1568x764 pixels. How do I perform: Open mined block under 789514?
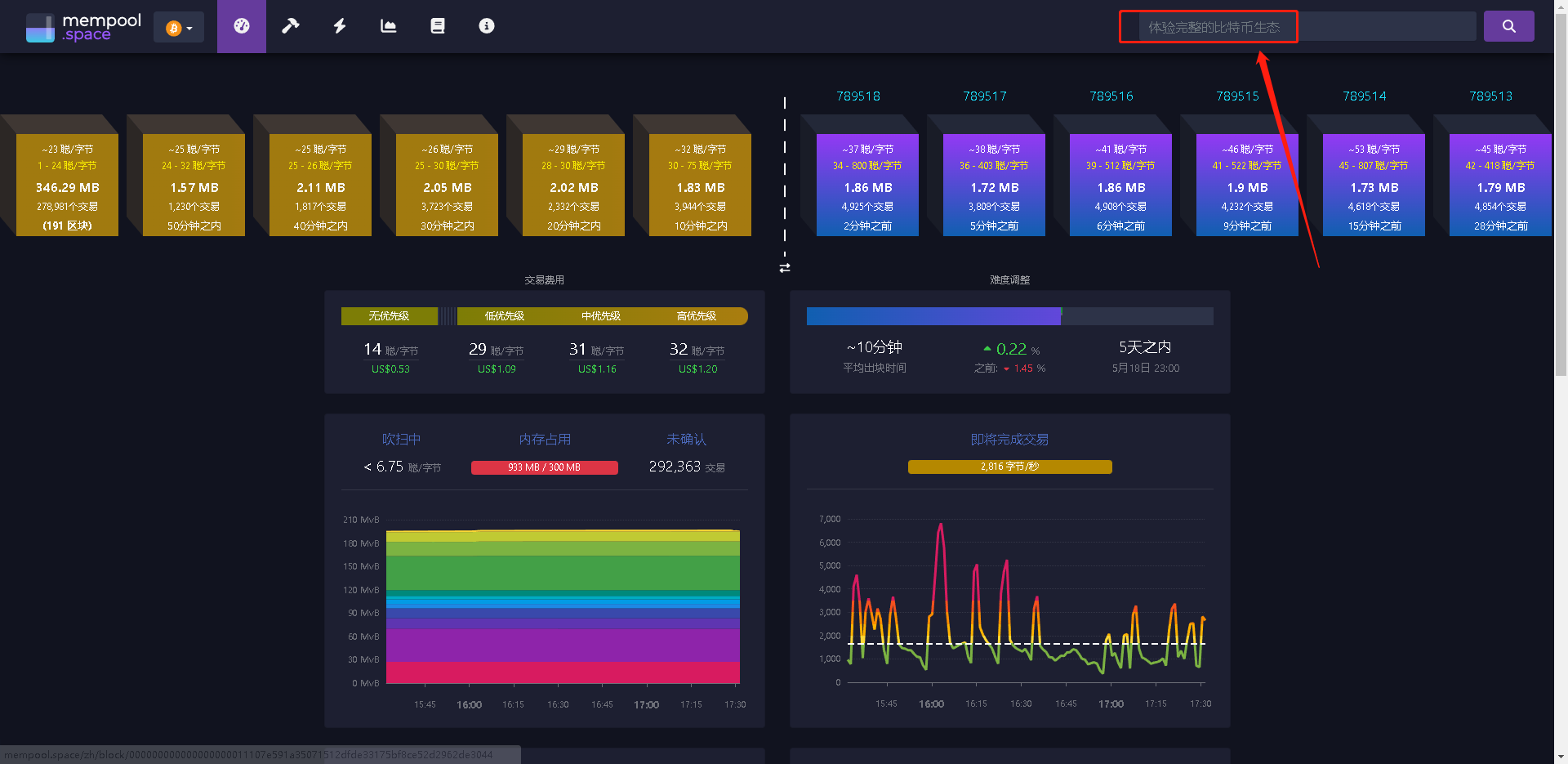click(1374, 185)
